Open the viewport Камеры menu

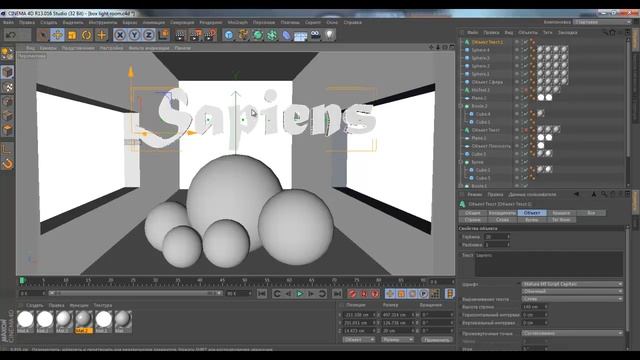coord(48,48)
